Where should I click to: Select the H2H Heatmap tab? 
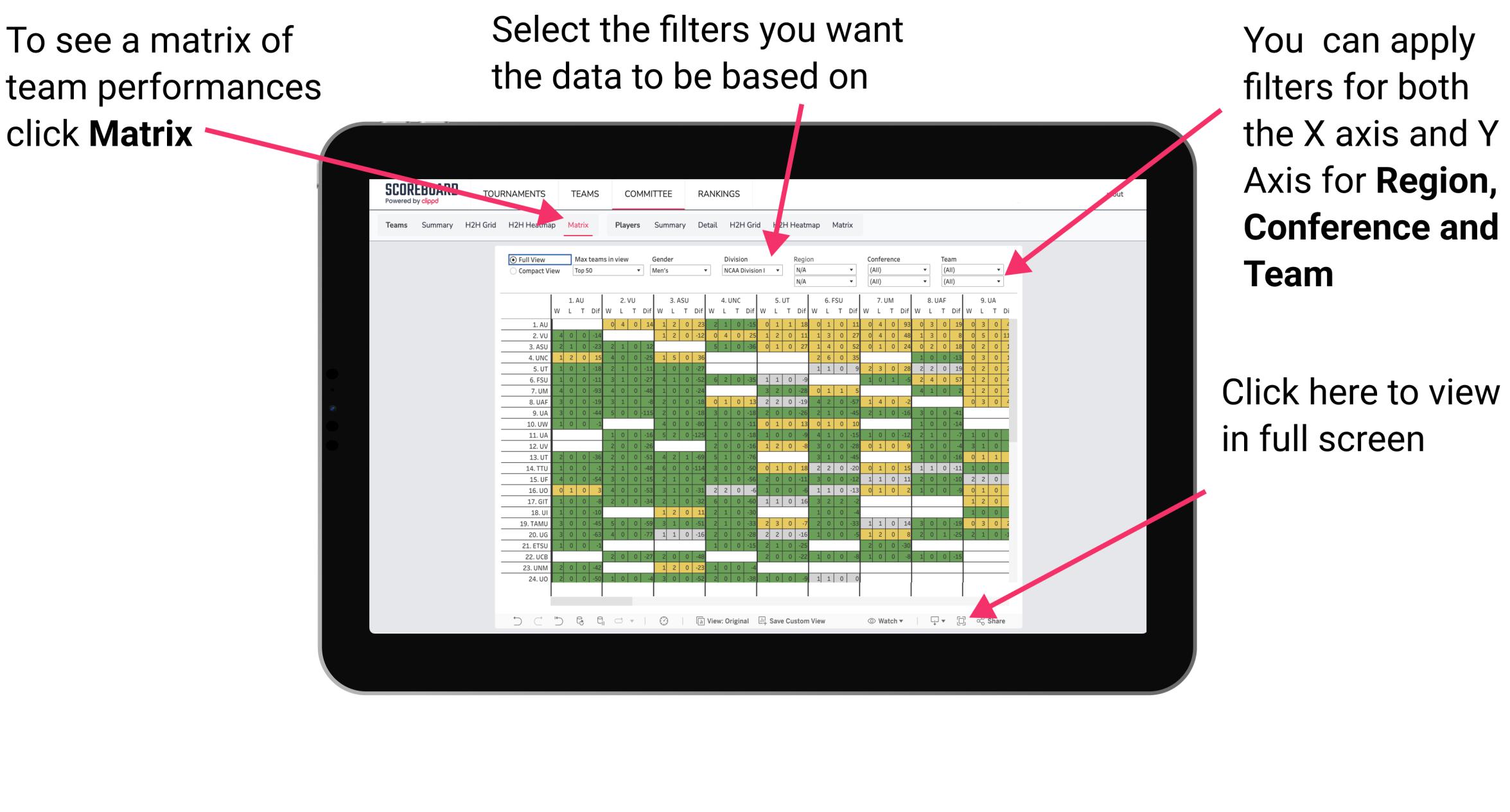(530, 225)
